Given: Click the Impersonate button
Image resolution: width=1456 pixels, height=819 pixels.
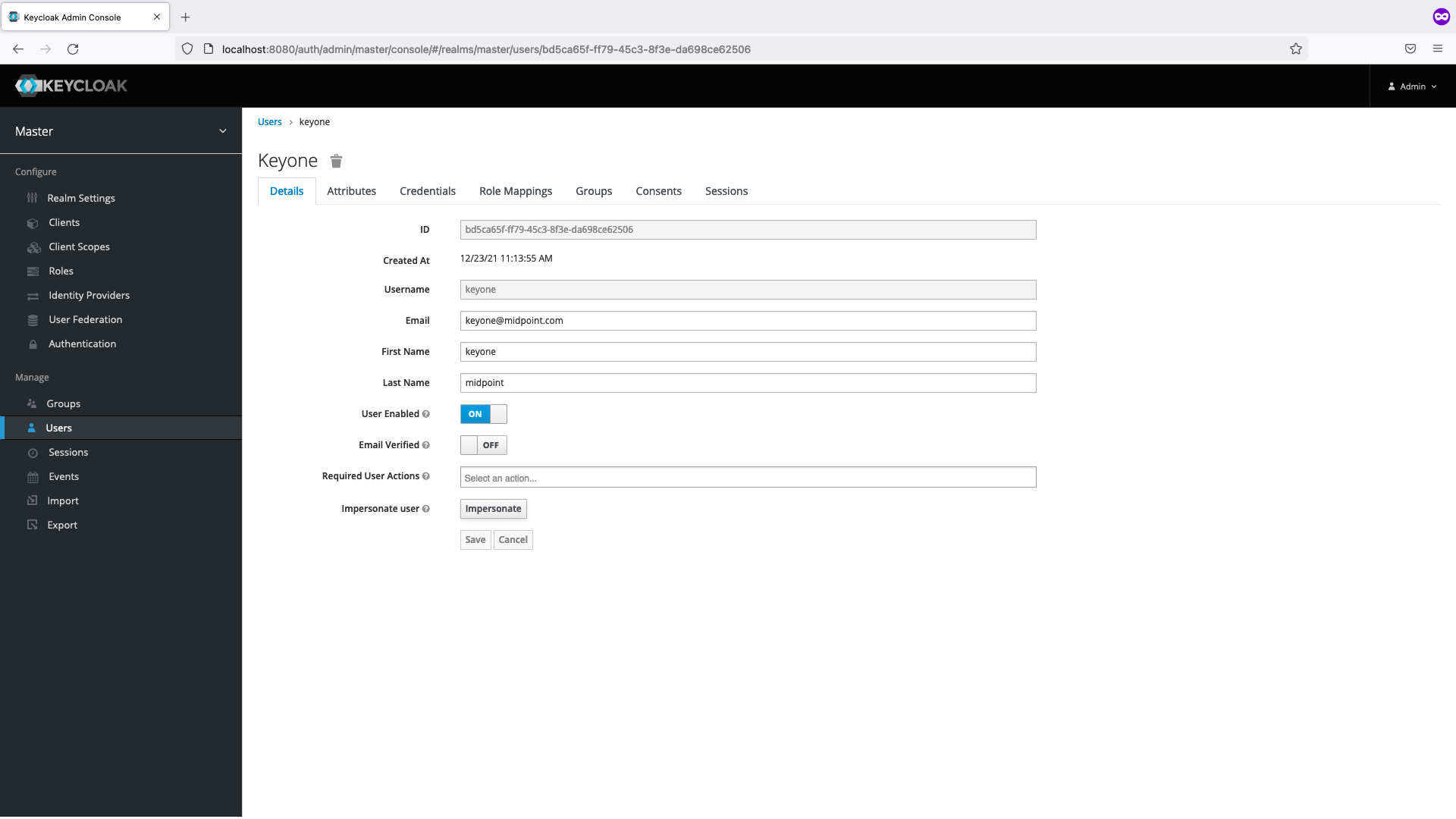Looking at the screenshot, I should [493, 508].
